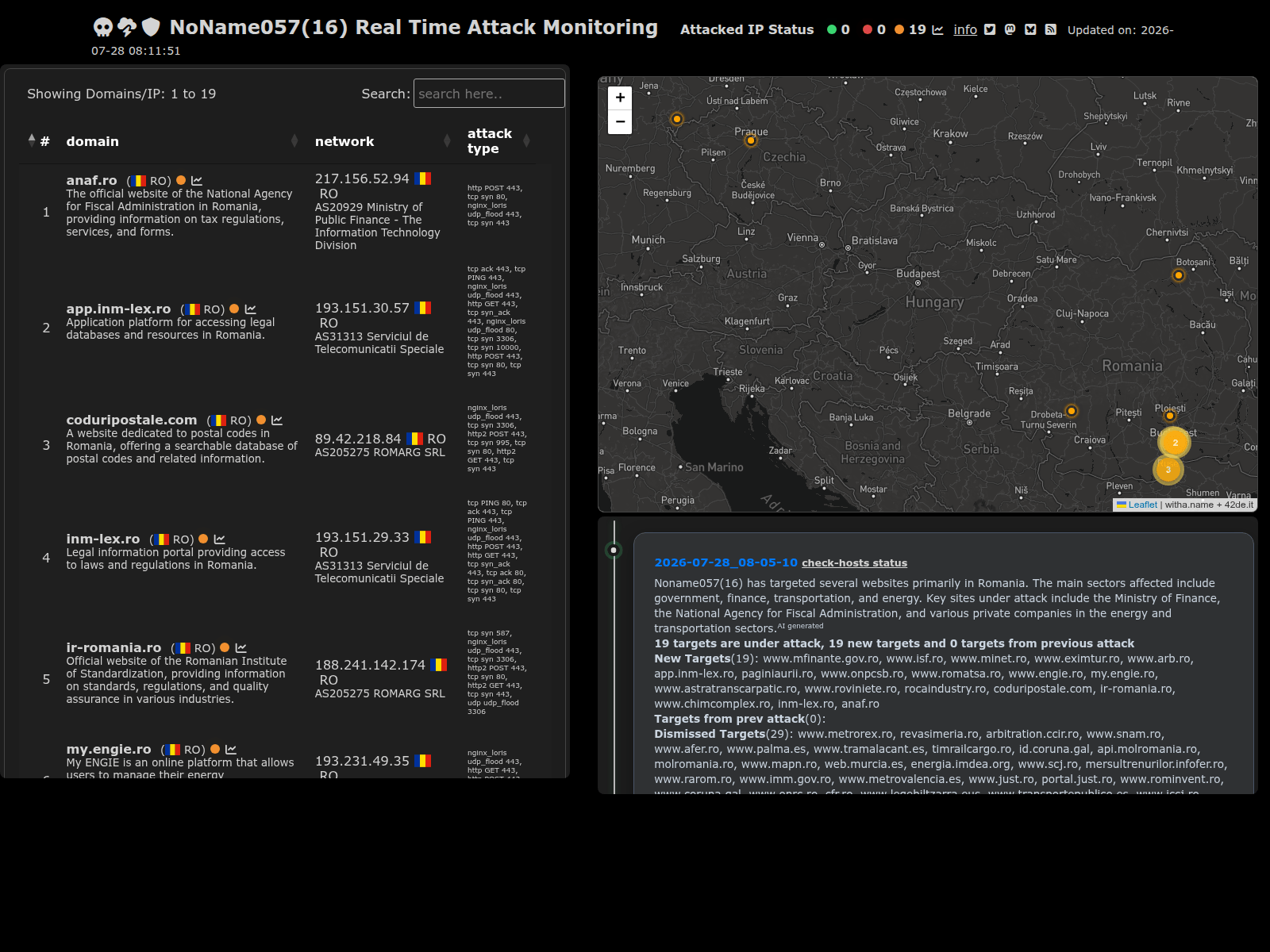Image resolution: width=1270 pixels, height=952 pixels.
Task: Click orange status dot for anaf.ro
Action: (x=181, y=181)
